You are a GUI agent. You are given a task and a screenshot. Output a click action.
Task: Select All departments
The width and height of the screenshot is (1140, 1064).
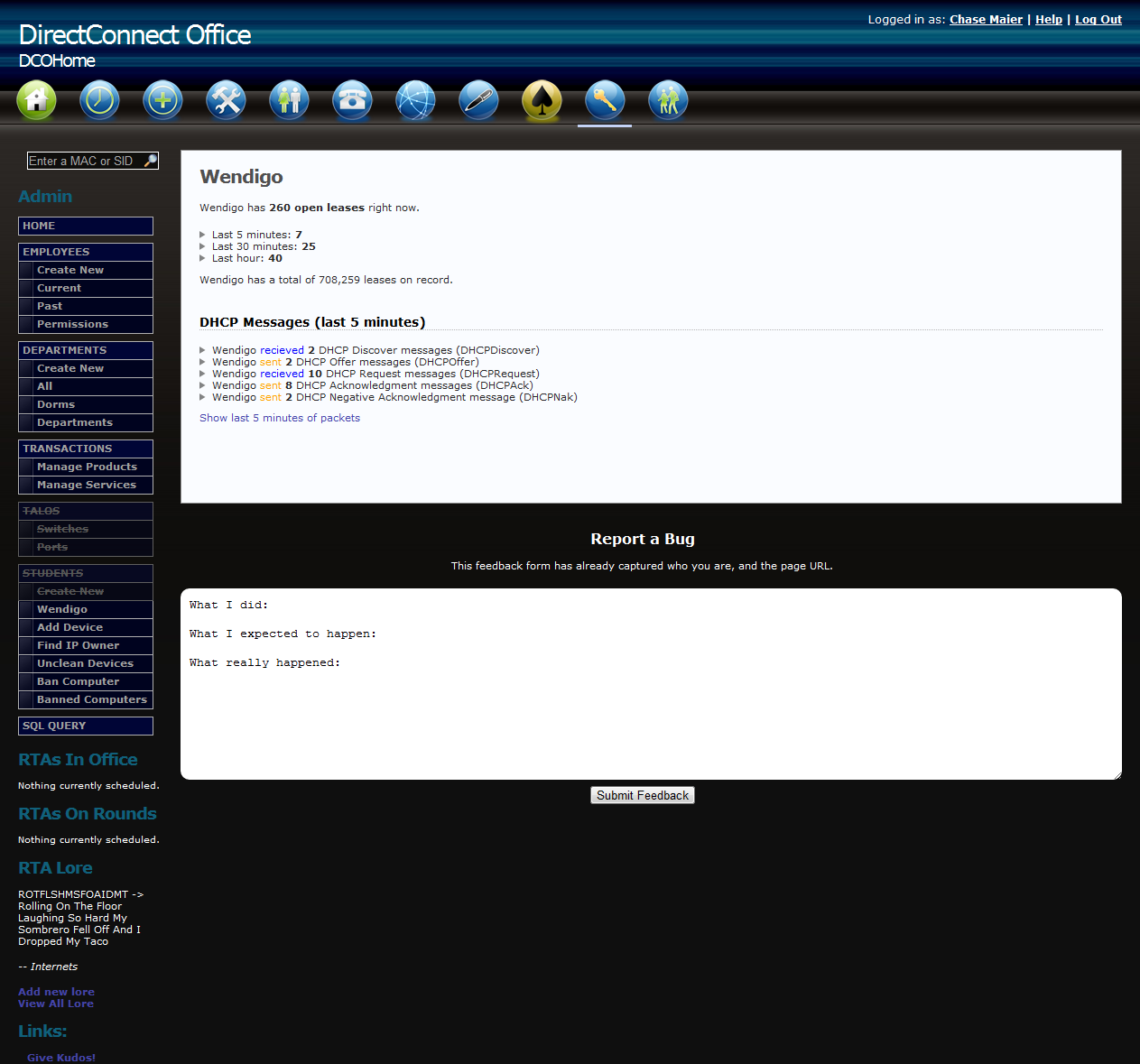pyautogui.click(x=86, y=386)
